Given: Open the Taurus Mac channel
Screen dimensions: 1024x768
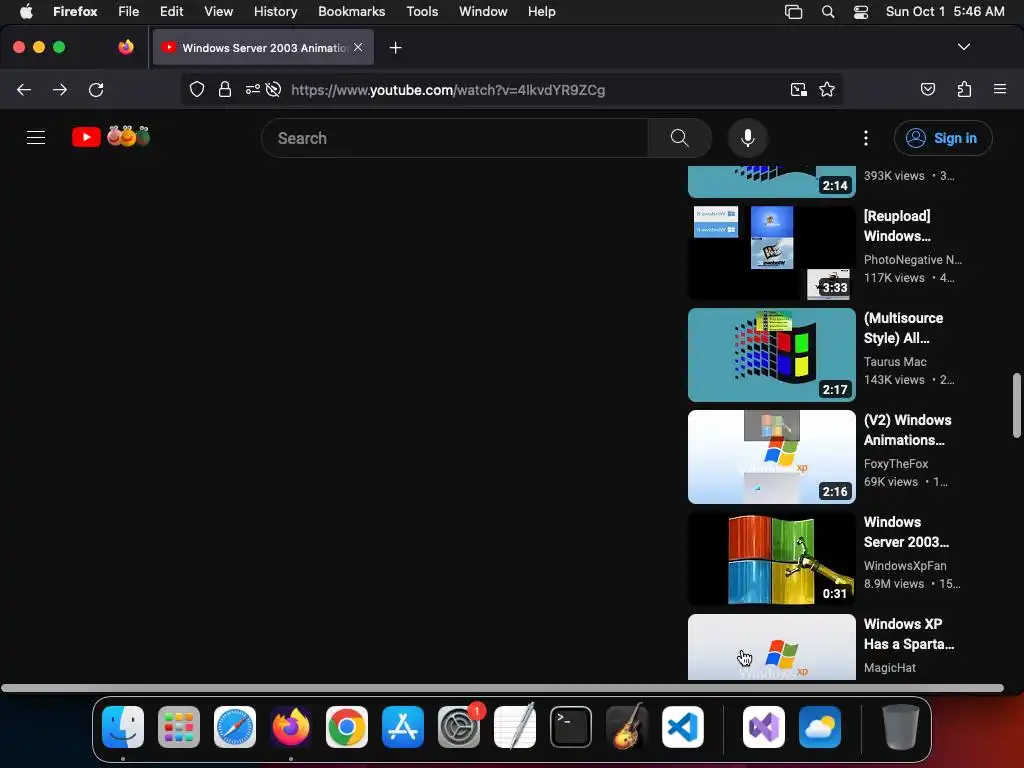Looking at the screenshot, I should (895, 361).
